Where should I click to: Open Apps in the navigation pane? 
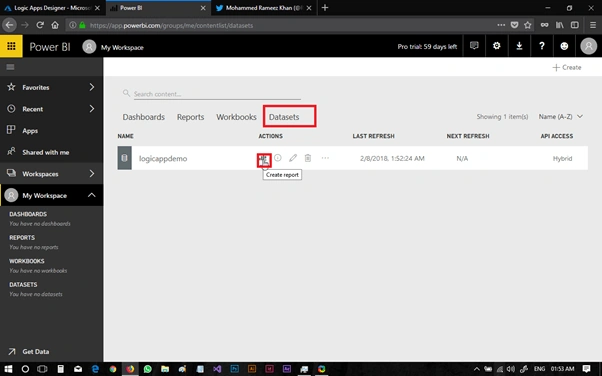(x=30, y=131)
